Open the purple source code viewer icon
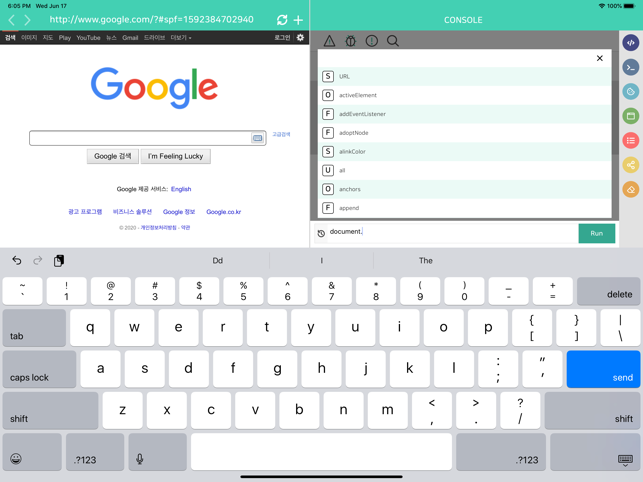Screen dimensions: 643x482 tap(631, 43)
